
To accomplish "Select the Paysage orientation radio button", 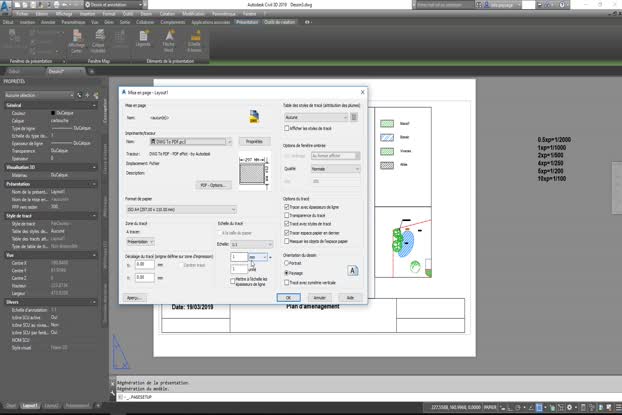I will coord(286,273).
